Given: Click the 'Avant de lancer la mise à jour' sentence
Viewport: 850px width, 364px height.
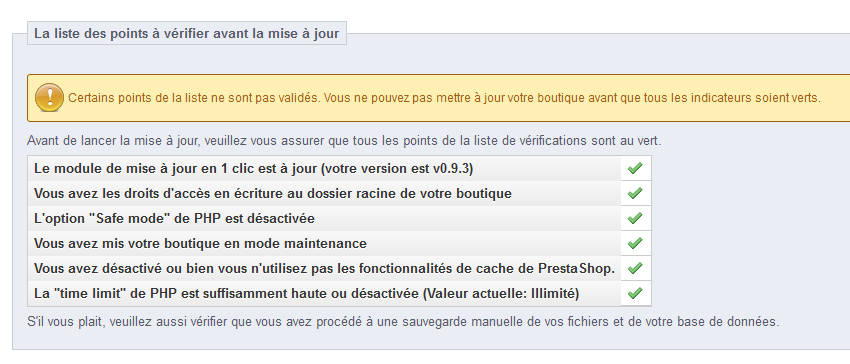Looking at the screenshot, I should tap(344, 141).
